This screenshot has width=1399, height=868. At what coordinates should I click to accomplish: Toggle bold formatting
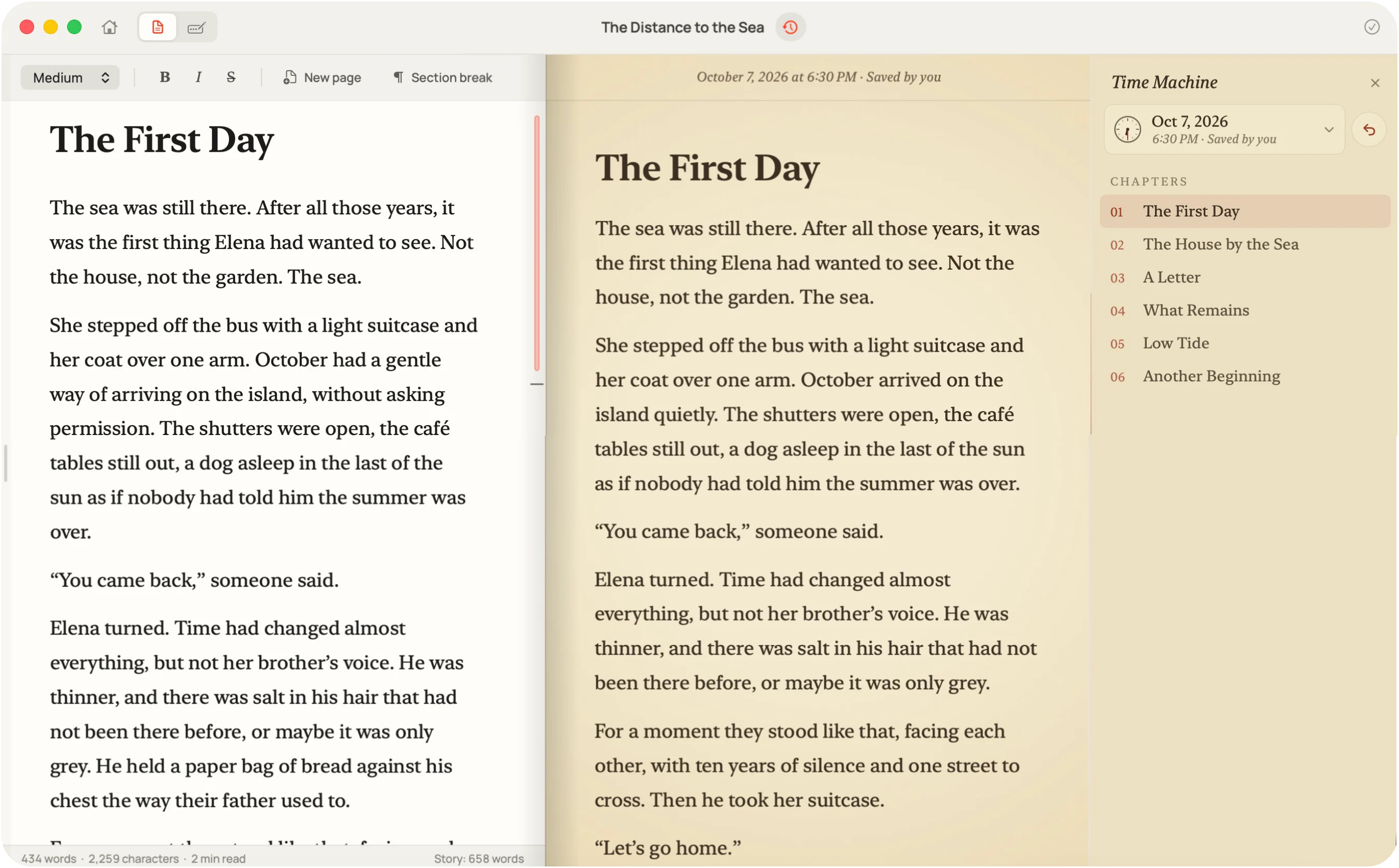tap(165, 78)
